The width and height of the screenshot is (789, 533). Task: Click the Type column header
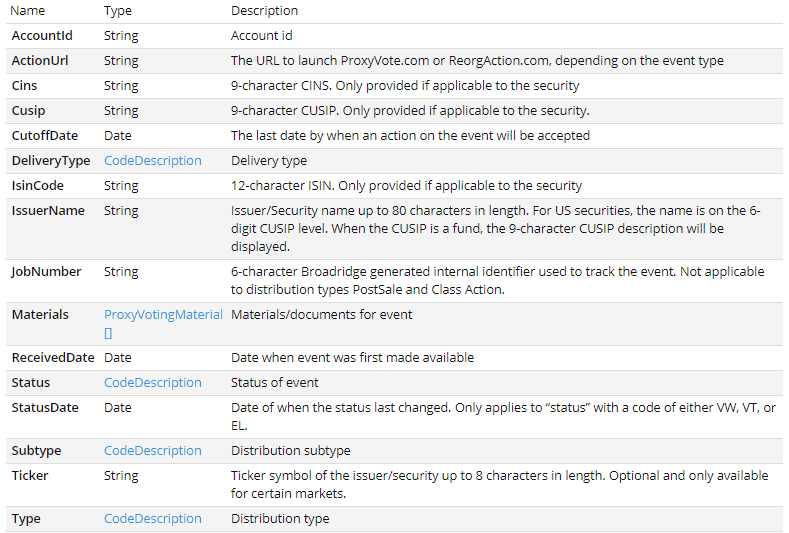click(x=120, y=11)
